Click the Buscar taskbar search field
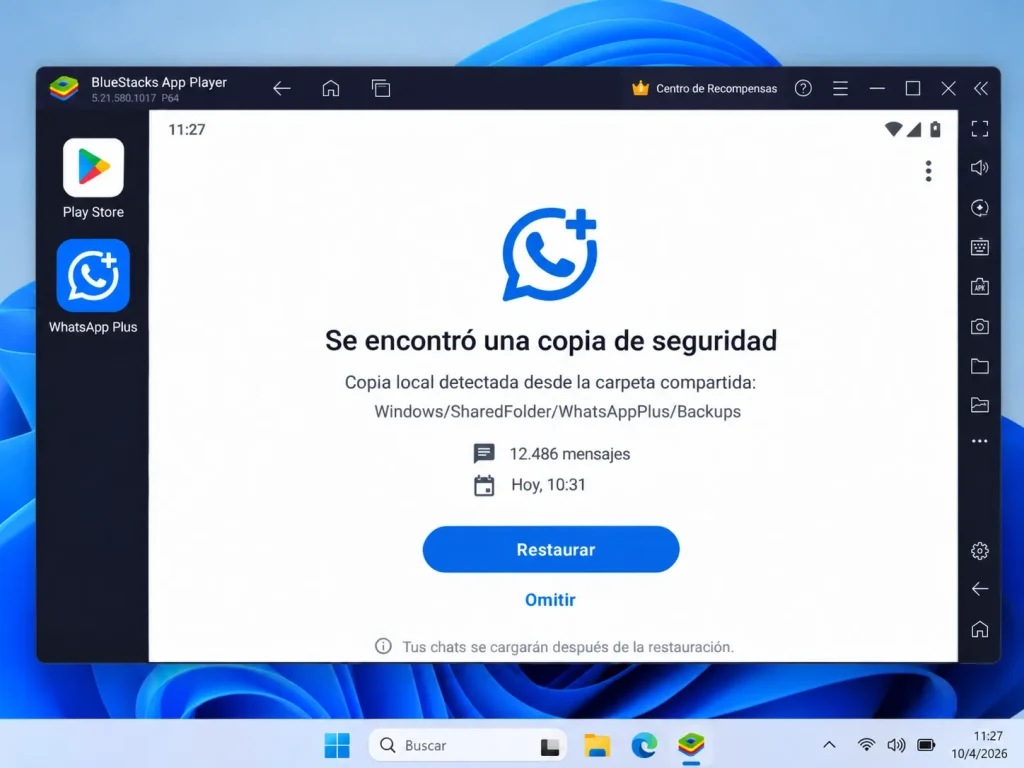Viewport: 1024px width, 768px height. coord(467,745)
